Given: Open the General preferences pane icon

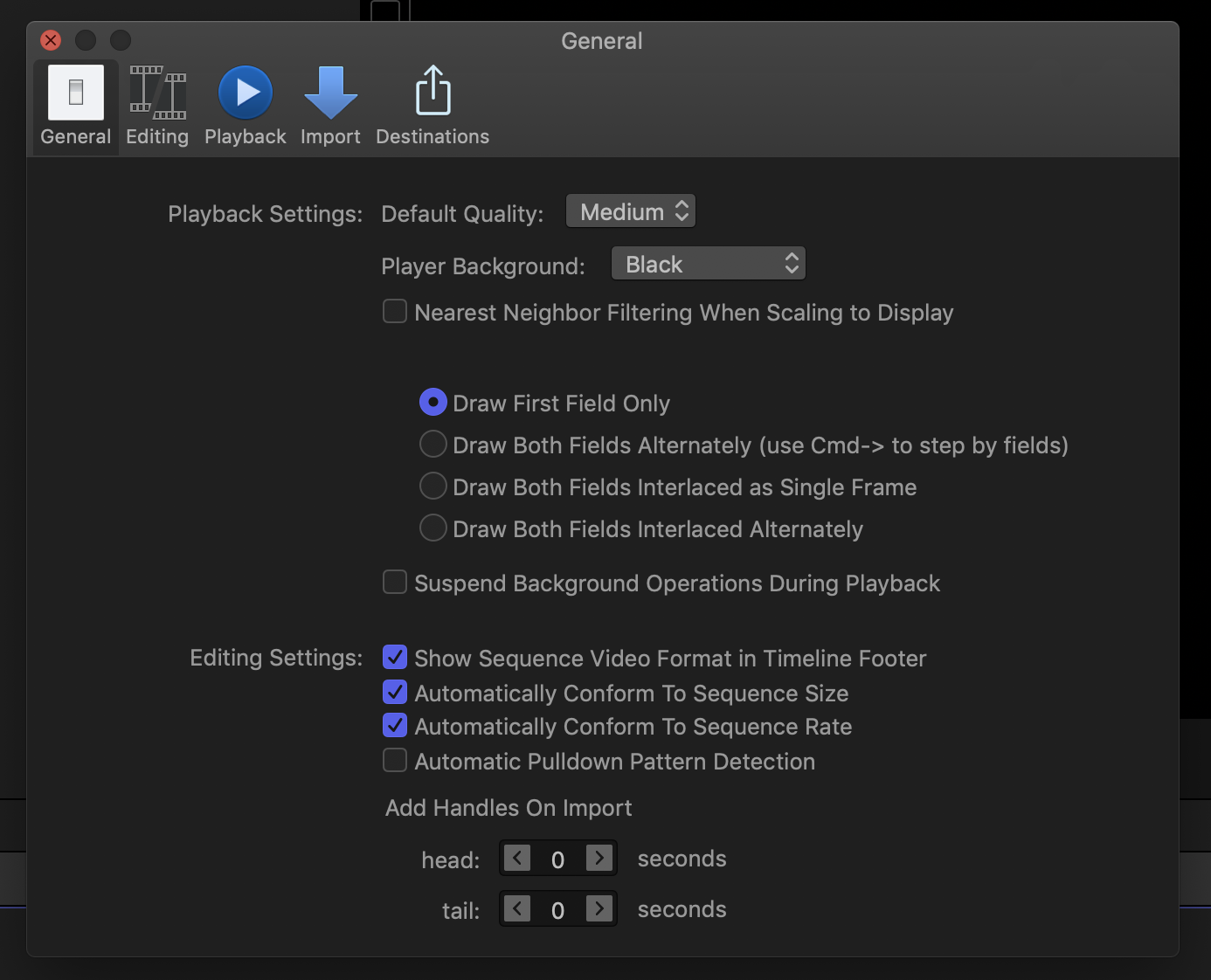Looking at the screenshot, I should (76, 93).
